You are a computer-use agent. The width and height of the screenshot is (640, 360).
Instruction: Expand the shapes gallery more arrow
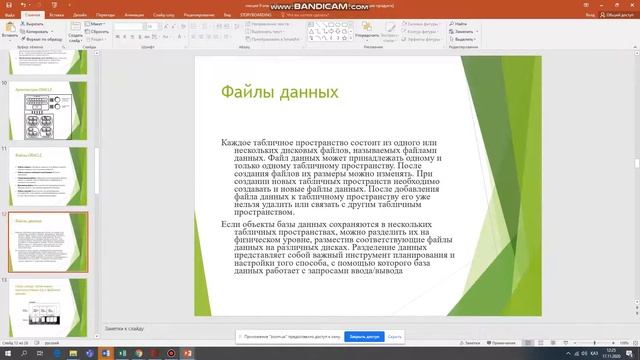click(351, 39)
